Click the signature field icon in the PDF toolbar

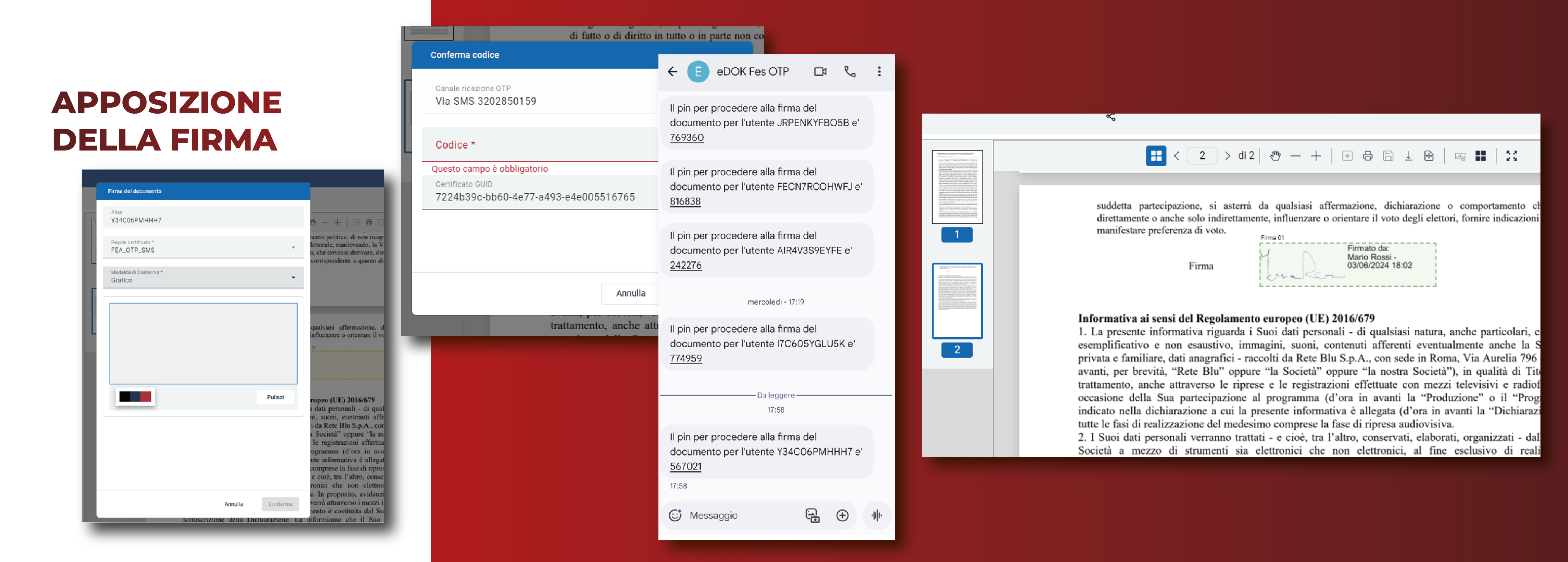click(x=1460, y=156)
